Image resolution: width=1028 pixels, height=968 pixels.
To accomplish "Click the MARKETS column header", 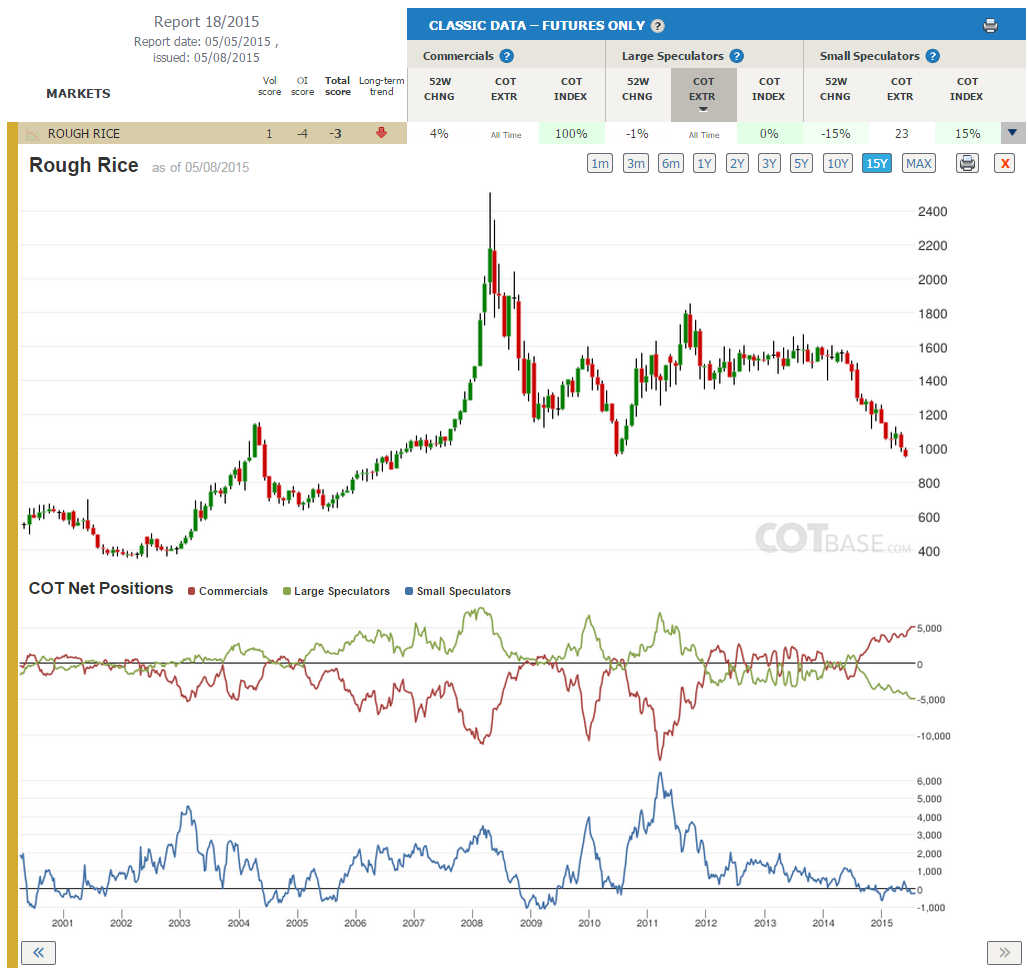I will pos(78,93).
